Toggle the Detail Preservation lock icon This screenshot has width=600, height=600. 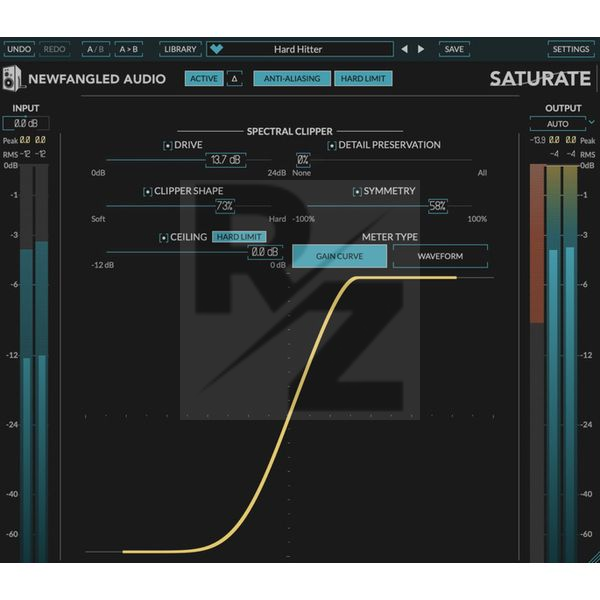point(332,145)
